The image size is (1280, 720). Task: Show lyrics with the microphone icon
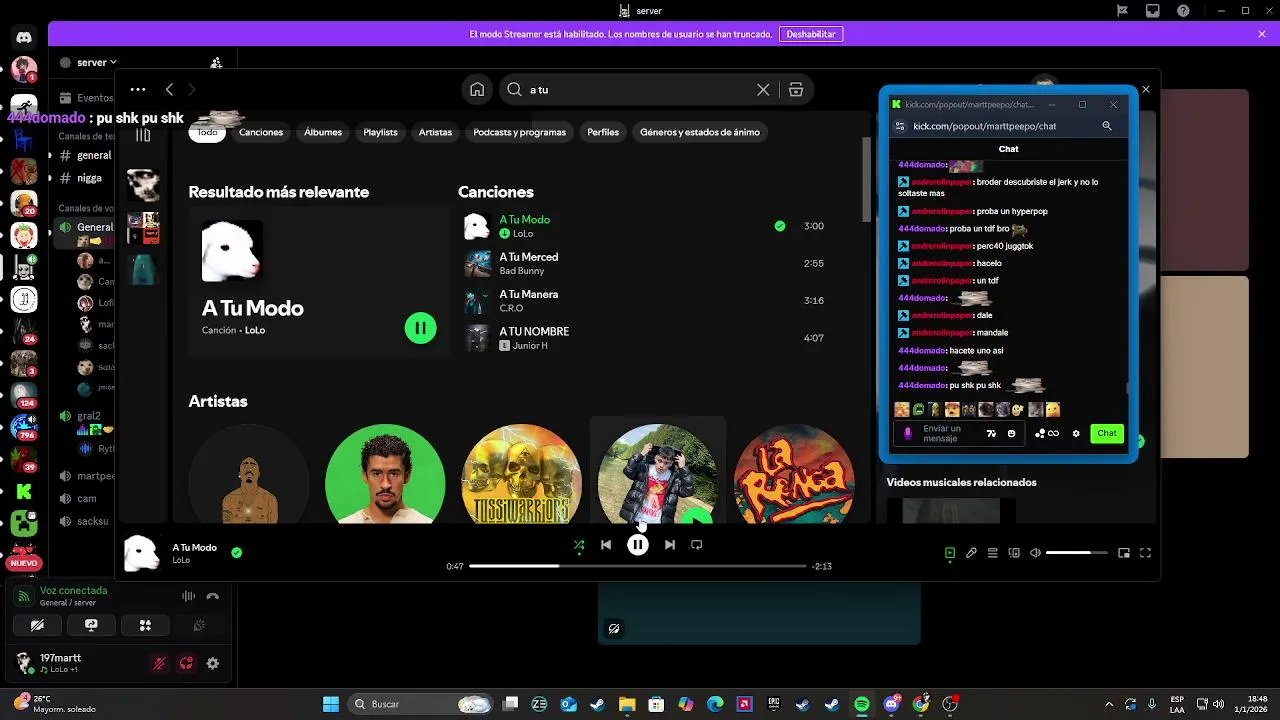[971, 553]
